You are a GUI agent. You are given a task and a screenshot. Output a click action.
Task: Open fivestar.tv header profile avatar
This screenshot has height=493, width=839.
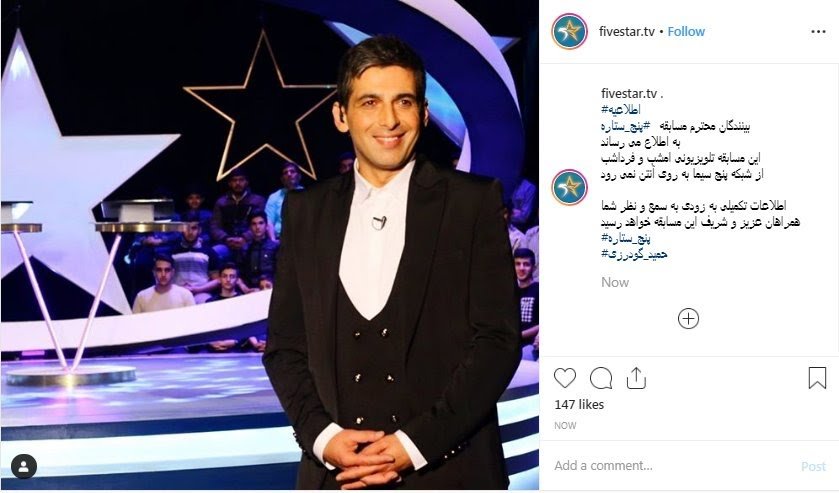(x=569, y=32)
